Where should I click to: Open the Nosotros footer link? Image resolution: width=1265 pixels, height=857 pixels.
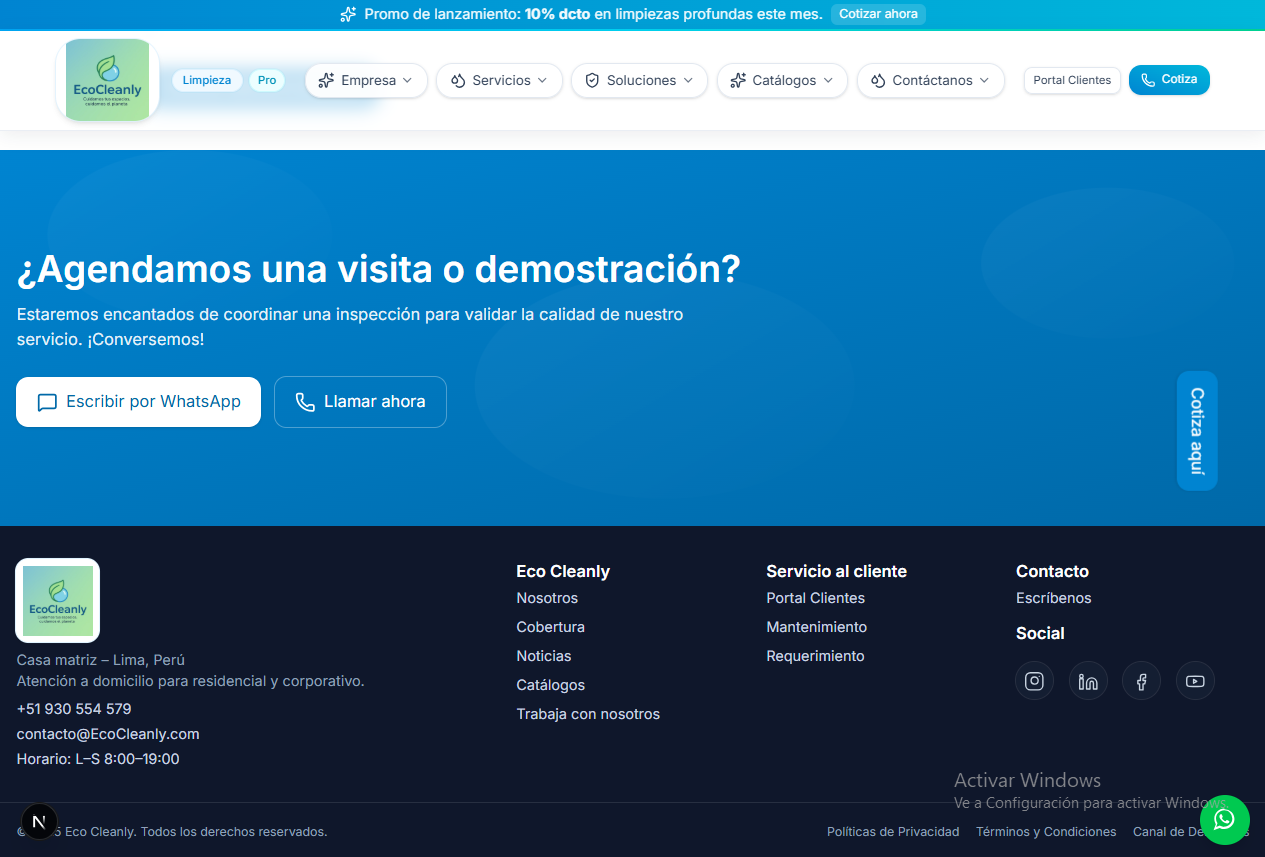point(547,597)
